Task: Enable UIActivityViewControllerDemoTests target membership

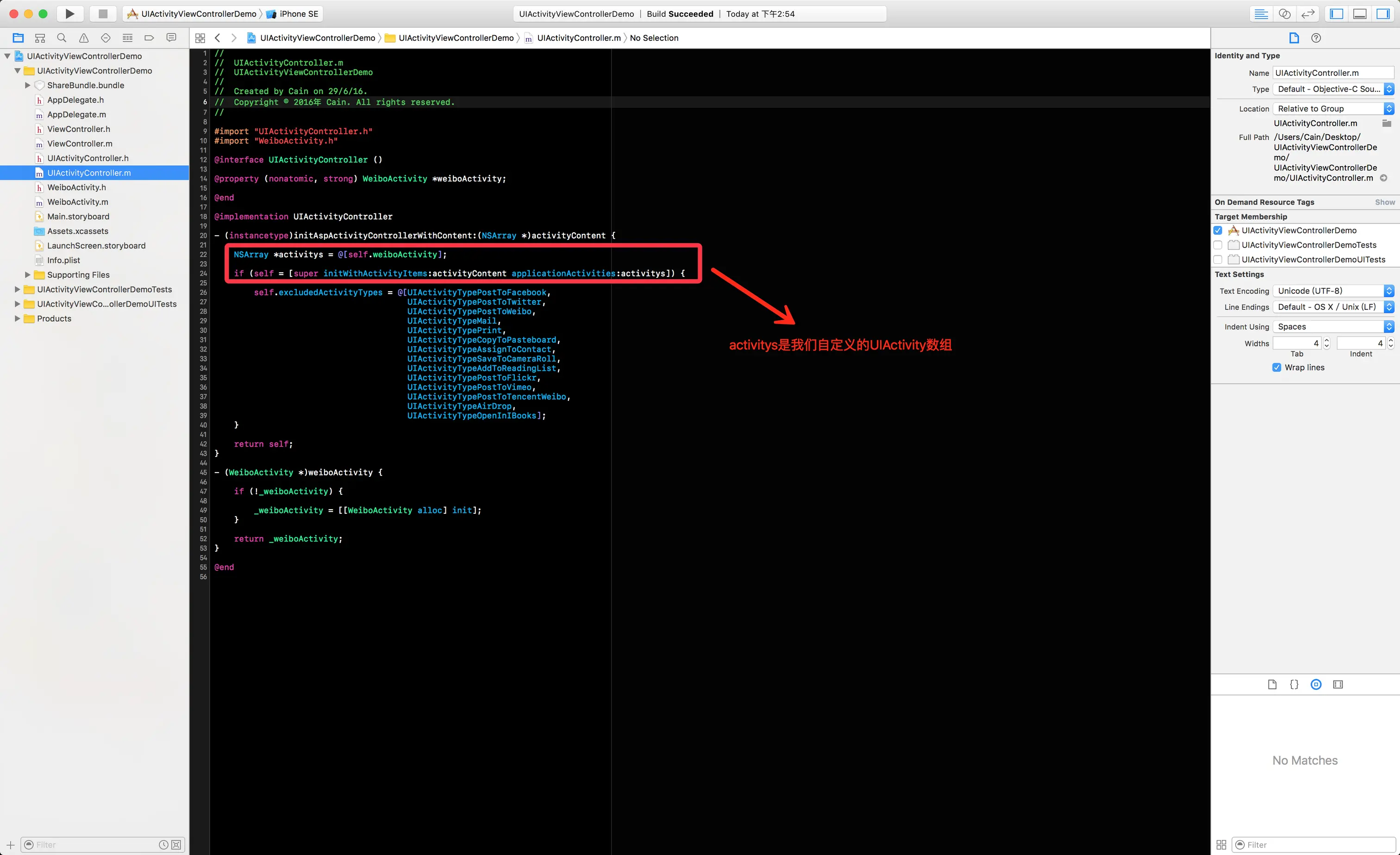Action: [1218, 245]
